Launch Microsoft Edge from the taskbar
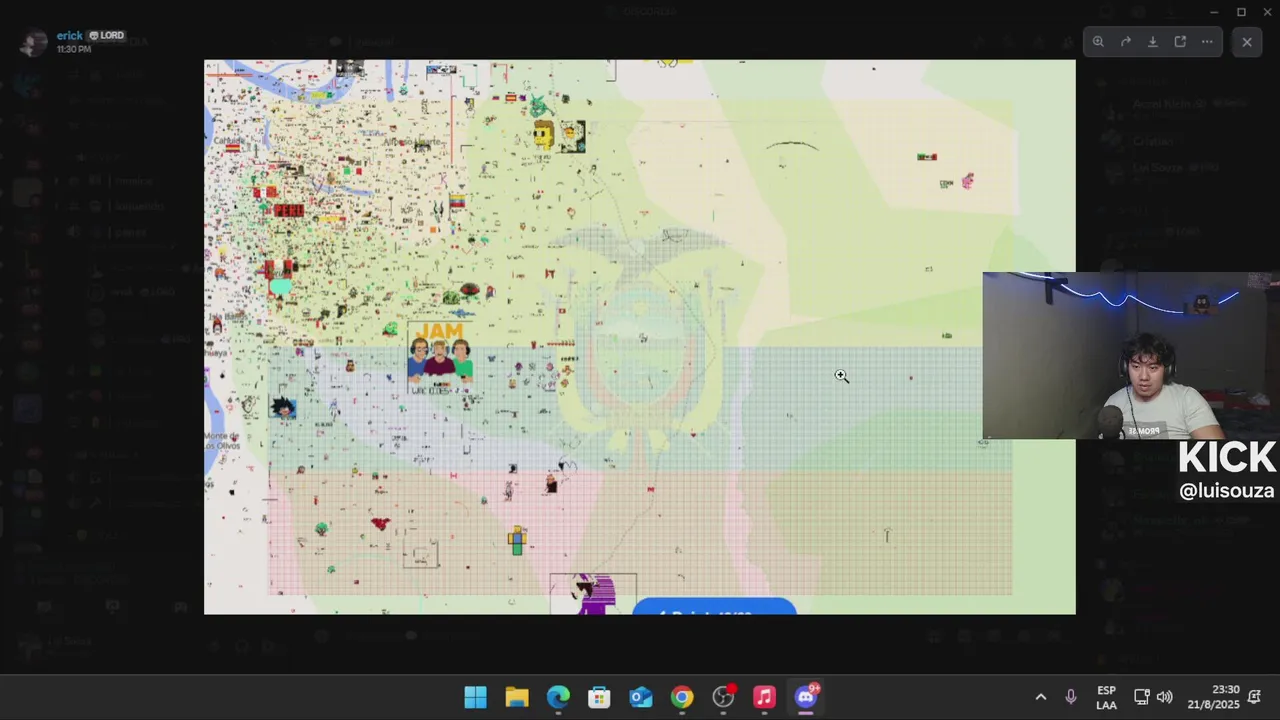 558,697
